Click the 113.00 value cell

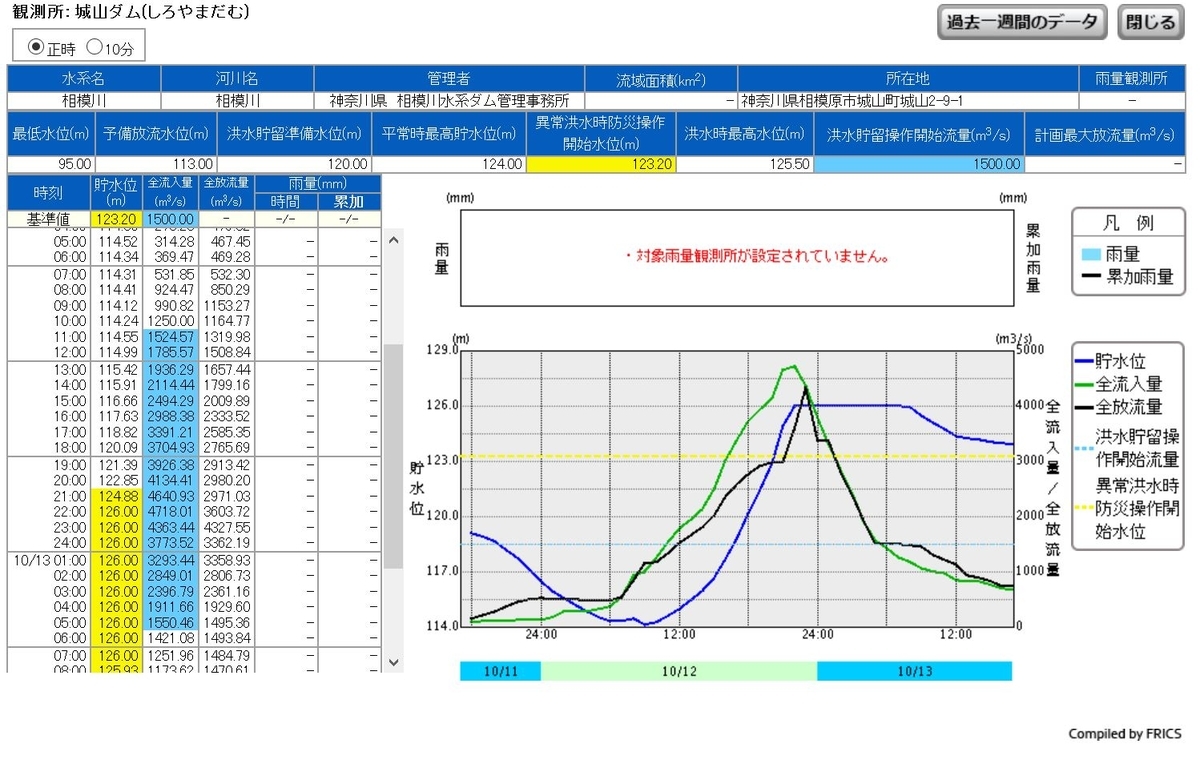click(x=157, y=164)
